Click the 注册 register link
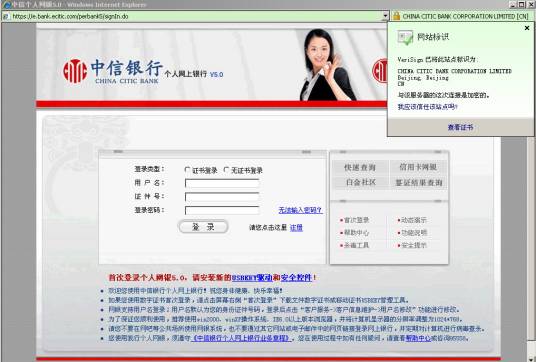This screenshot has width=536, height=362. pos(296,227)
